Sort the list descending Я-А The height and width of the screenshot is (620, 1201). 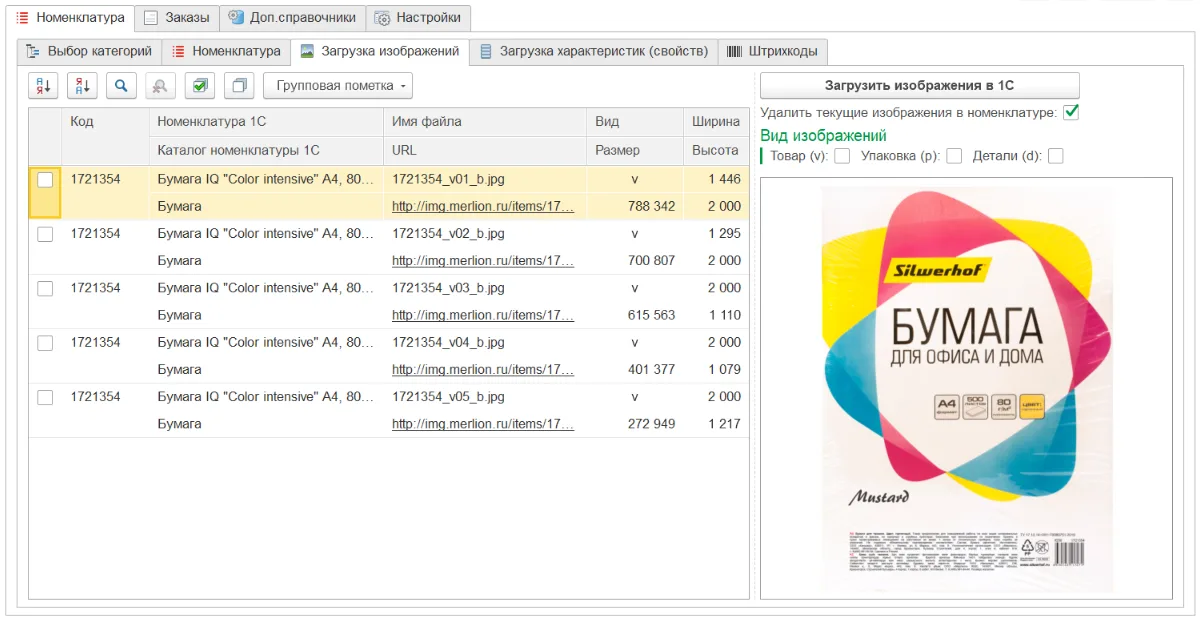pos(82,86)
